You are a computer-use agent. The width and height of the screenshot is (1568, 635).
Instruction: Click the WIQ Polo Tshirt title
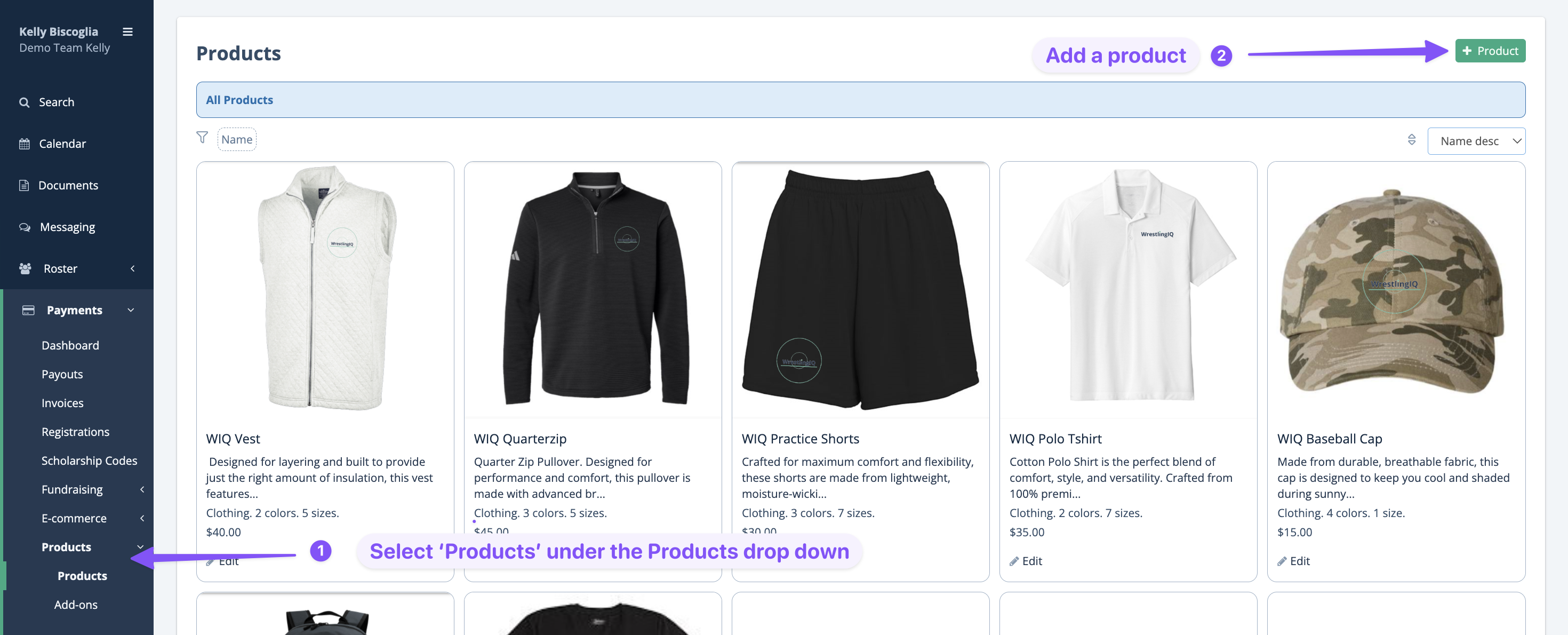point(1055,439)
